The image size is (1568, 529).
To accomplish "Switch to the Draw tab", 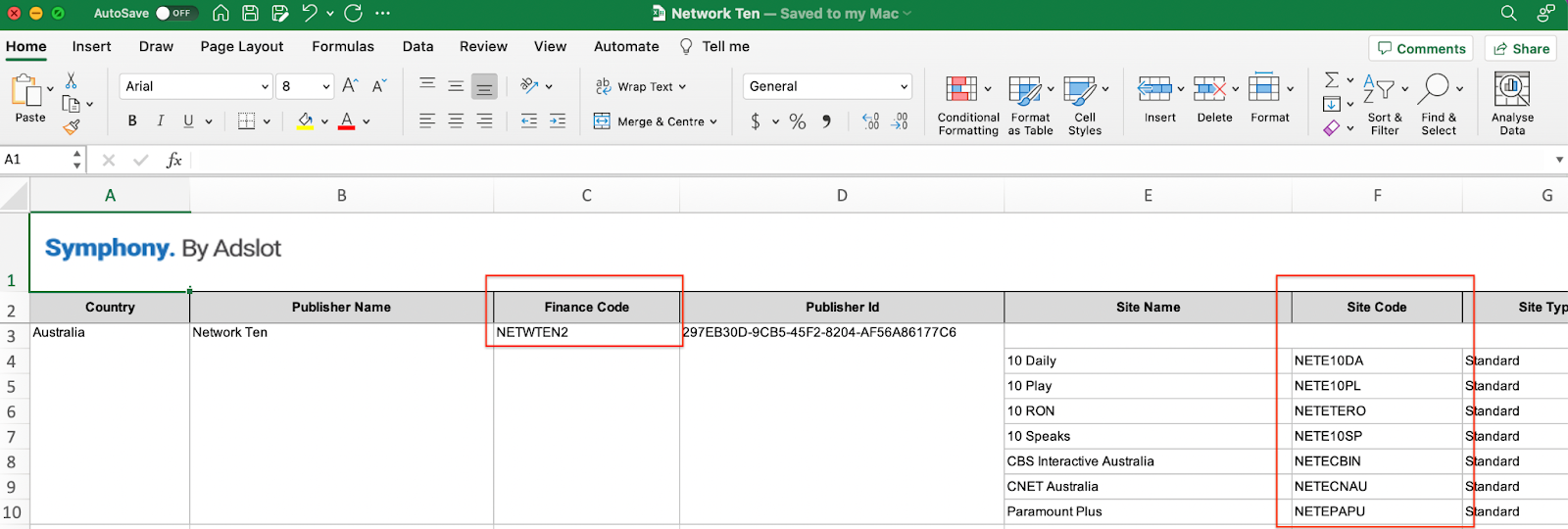I will pyautogui.click(x=156, y=46).
